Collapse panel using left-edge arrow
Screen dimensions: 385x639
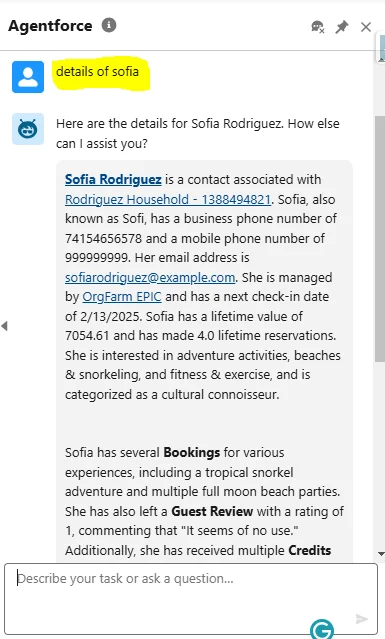coord(4,326)
